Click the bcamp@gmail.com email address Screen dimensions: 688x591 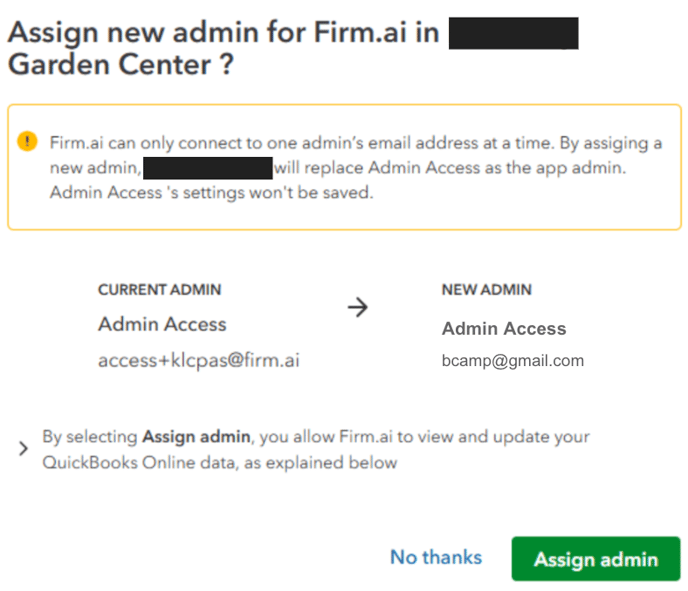coord(512,361)
